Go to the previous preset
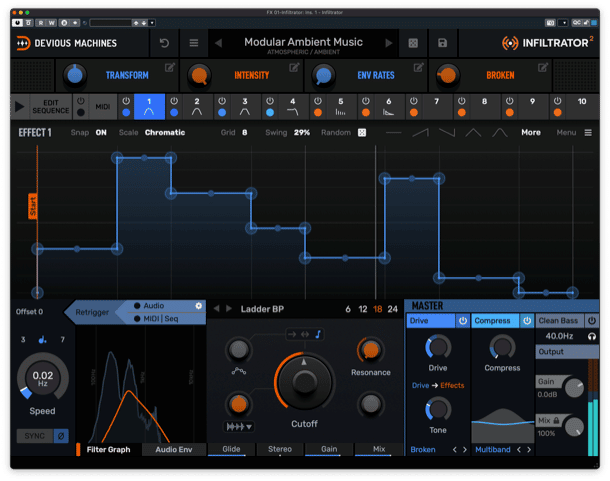Viewport: 610px width, 481px height. pos(219,43)
